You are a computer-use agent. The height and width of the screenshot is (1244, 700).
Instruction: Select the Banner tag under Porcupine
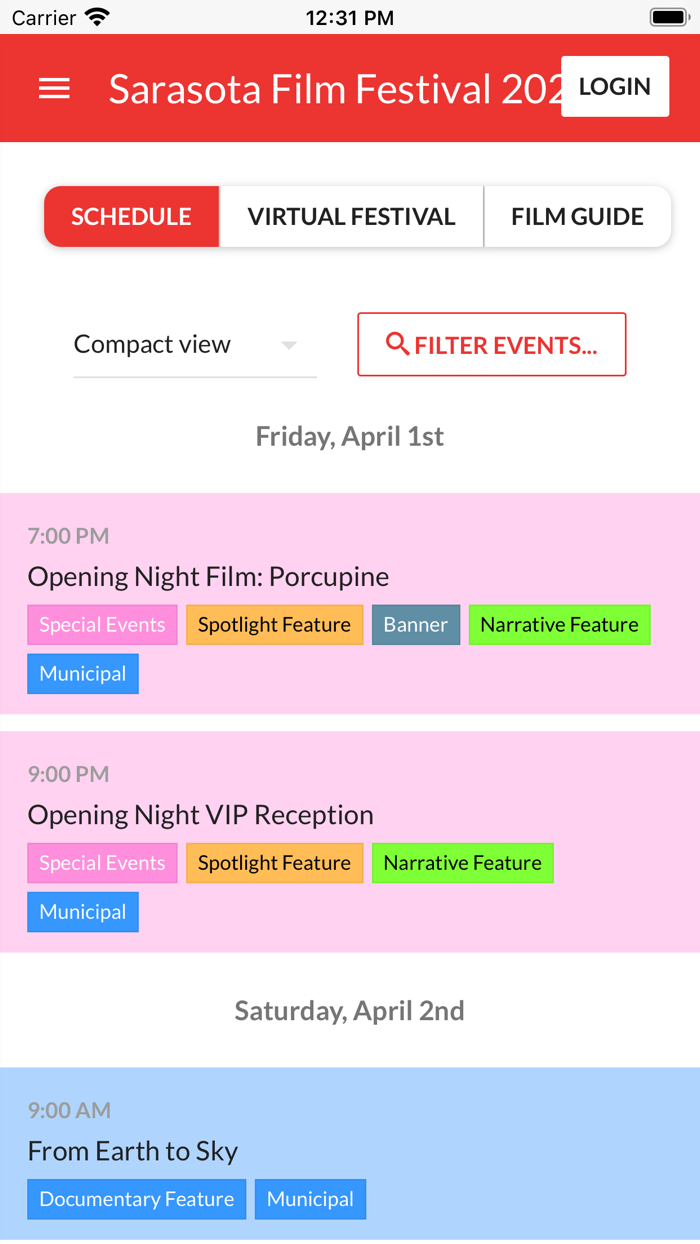click(415, 624)
